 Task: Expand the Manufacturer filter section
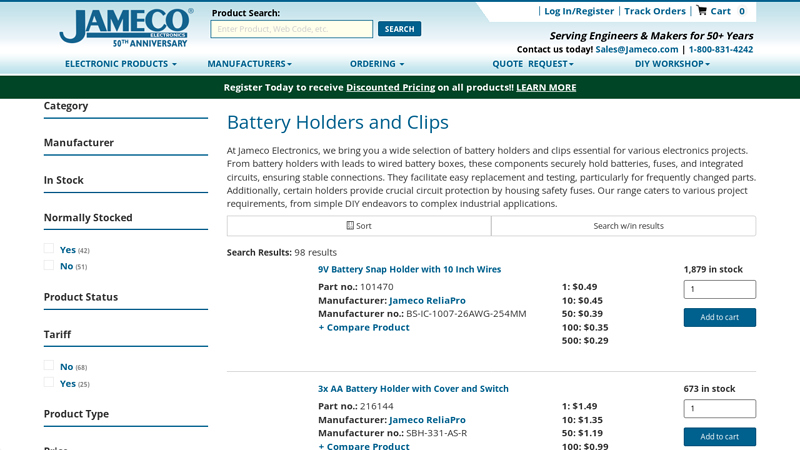coord(126,143)
